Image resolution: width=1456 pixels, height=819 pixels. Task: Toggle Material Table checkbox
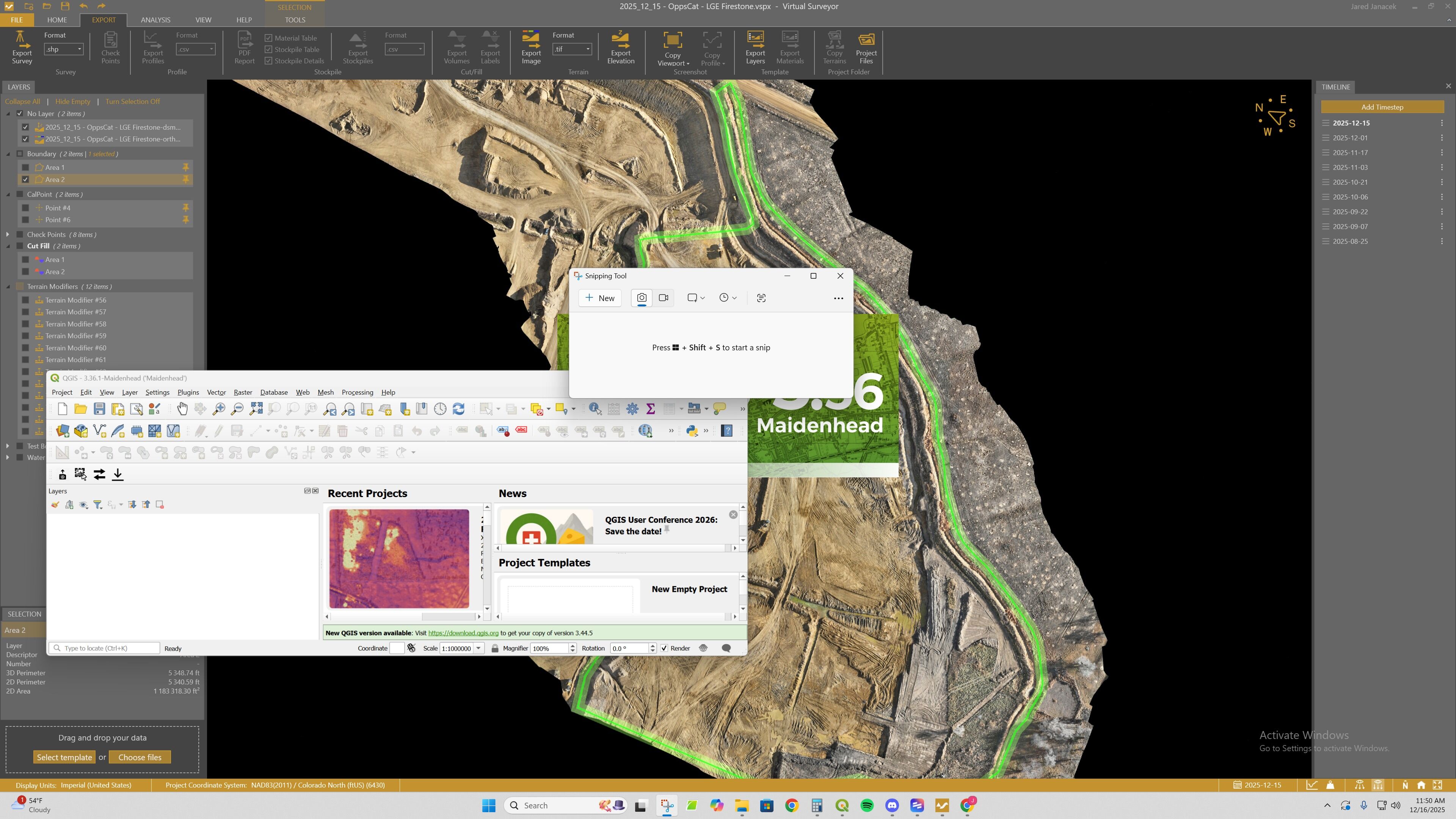[x=268, y=38]
